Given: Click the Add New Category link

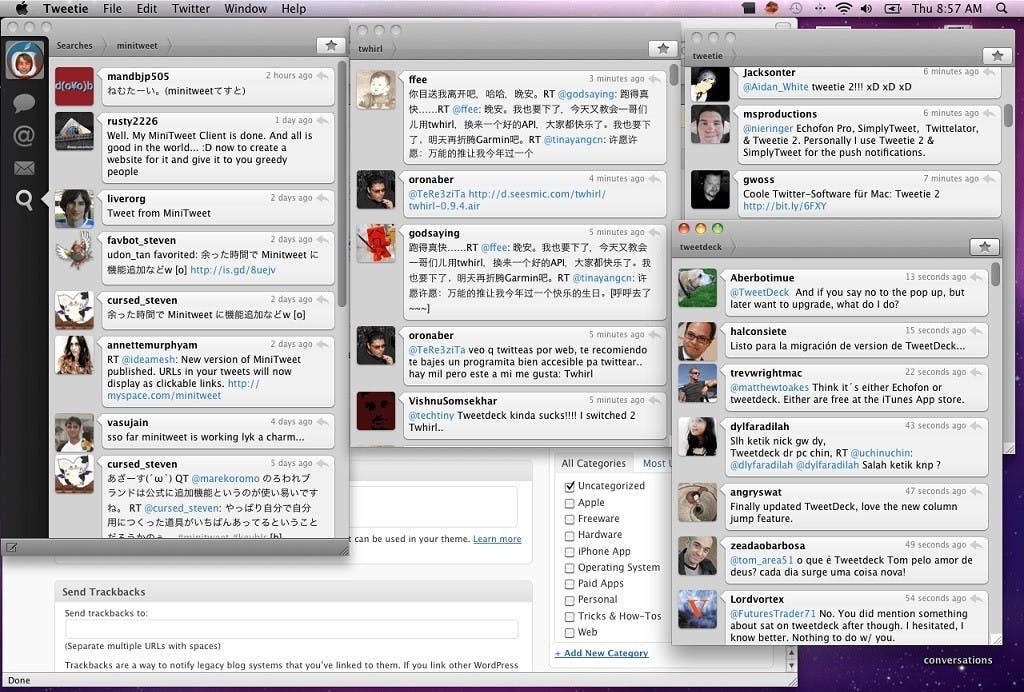Looking at the screenshot, I should coord(602,653).
